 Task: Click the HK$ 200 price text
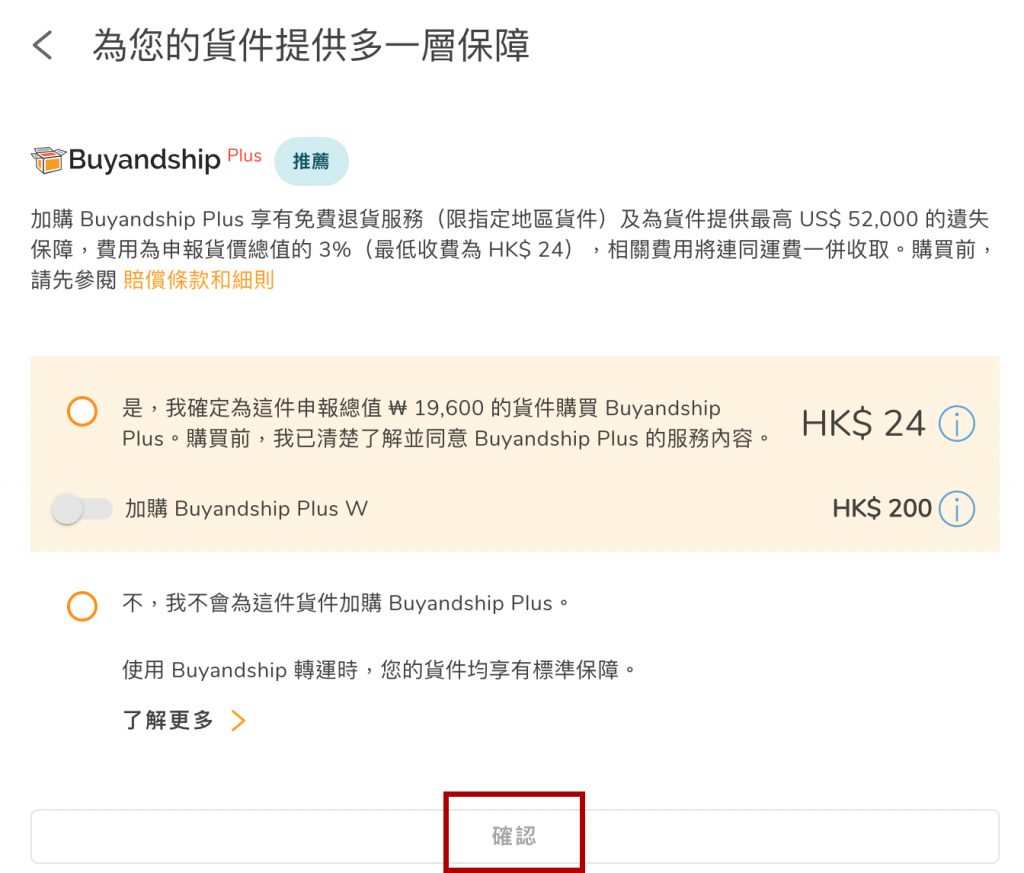coord(881,509)
